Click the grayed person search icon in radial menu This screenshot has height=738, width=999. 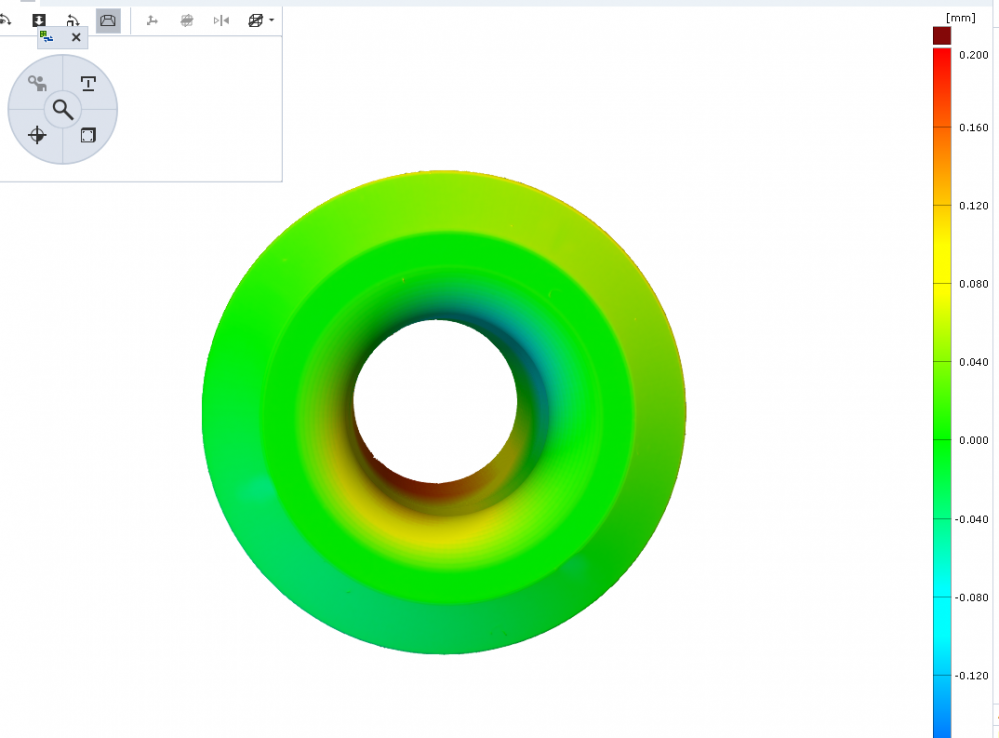(37, 83)
